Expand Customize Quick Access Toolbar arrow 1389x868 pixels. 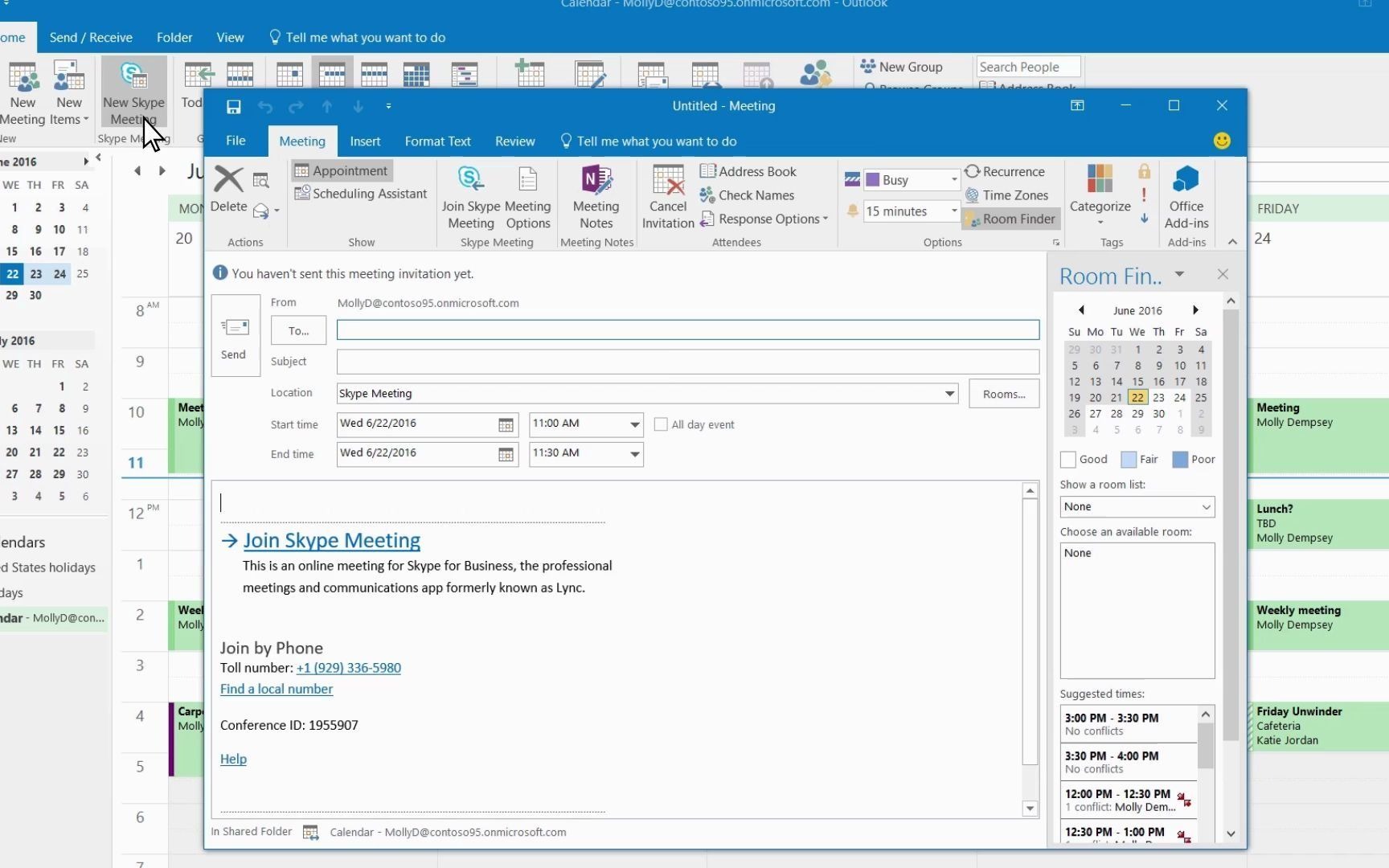coord(388,106)
